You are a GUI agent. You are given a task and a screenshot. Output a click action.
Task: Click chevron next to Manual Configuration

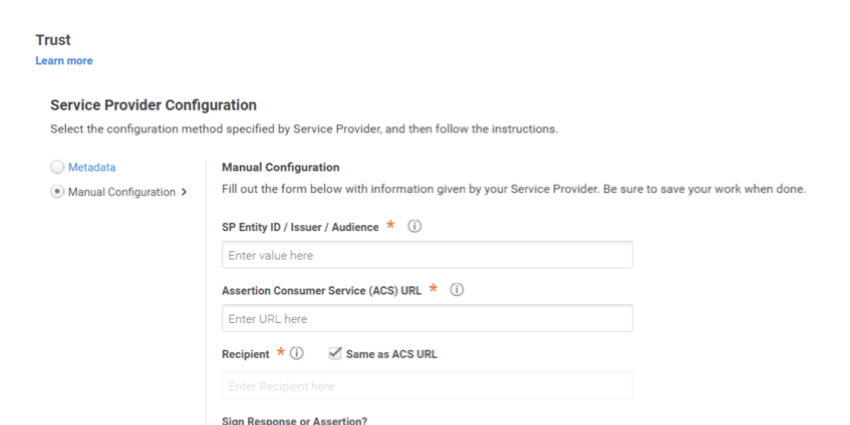[184, 192]
